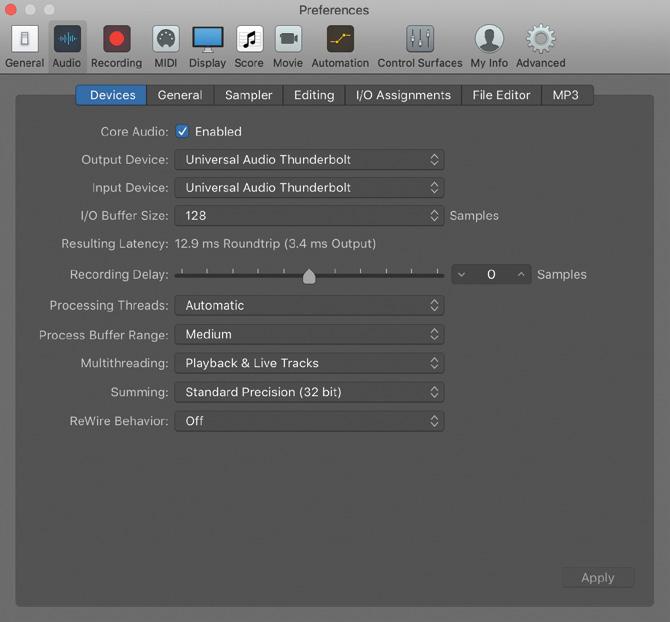This screenshot has width=670, height=622.
Task: Open Input Device dropdown
Action: [x=309, y=188]
